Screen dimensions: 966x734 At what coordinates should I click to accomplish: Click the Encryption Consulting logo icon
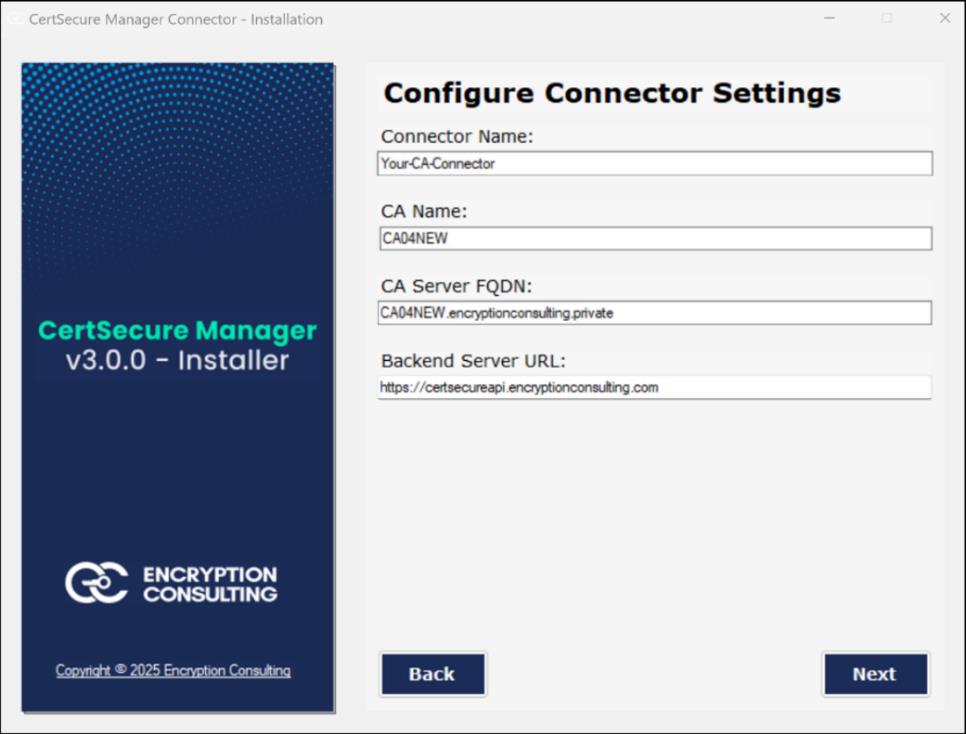(x=97, y=582)
